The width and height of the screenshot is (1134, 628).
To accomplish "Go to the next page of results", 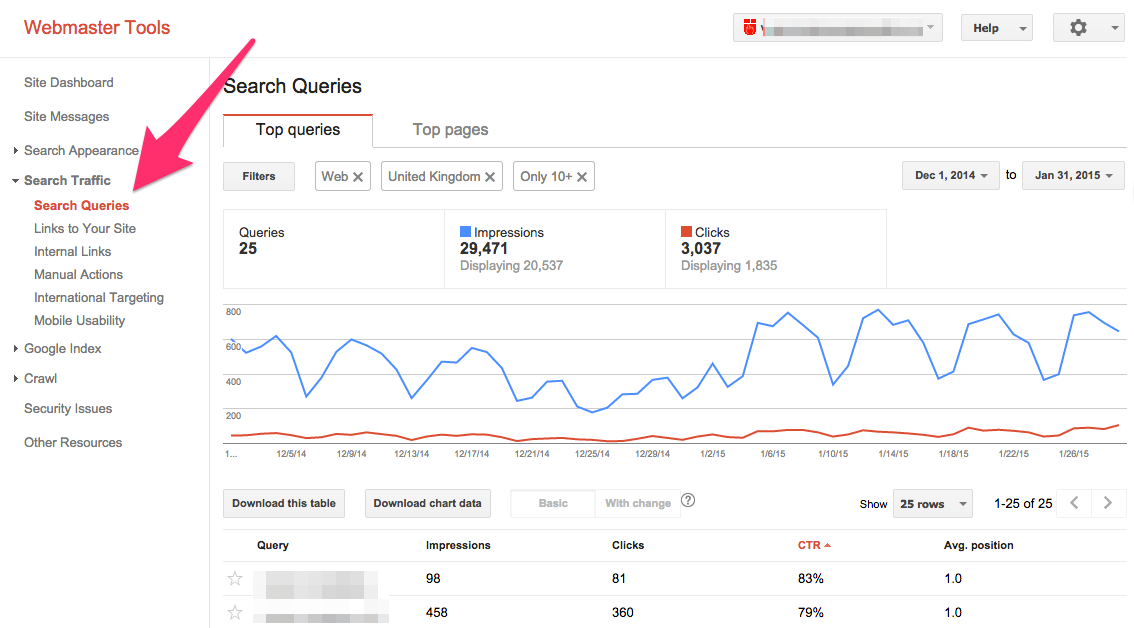I will pos(1107,503).
